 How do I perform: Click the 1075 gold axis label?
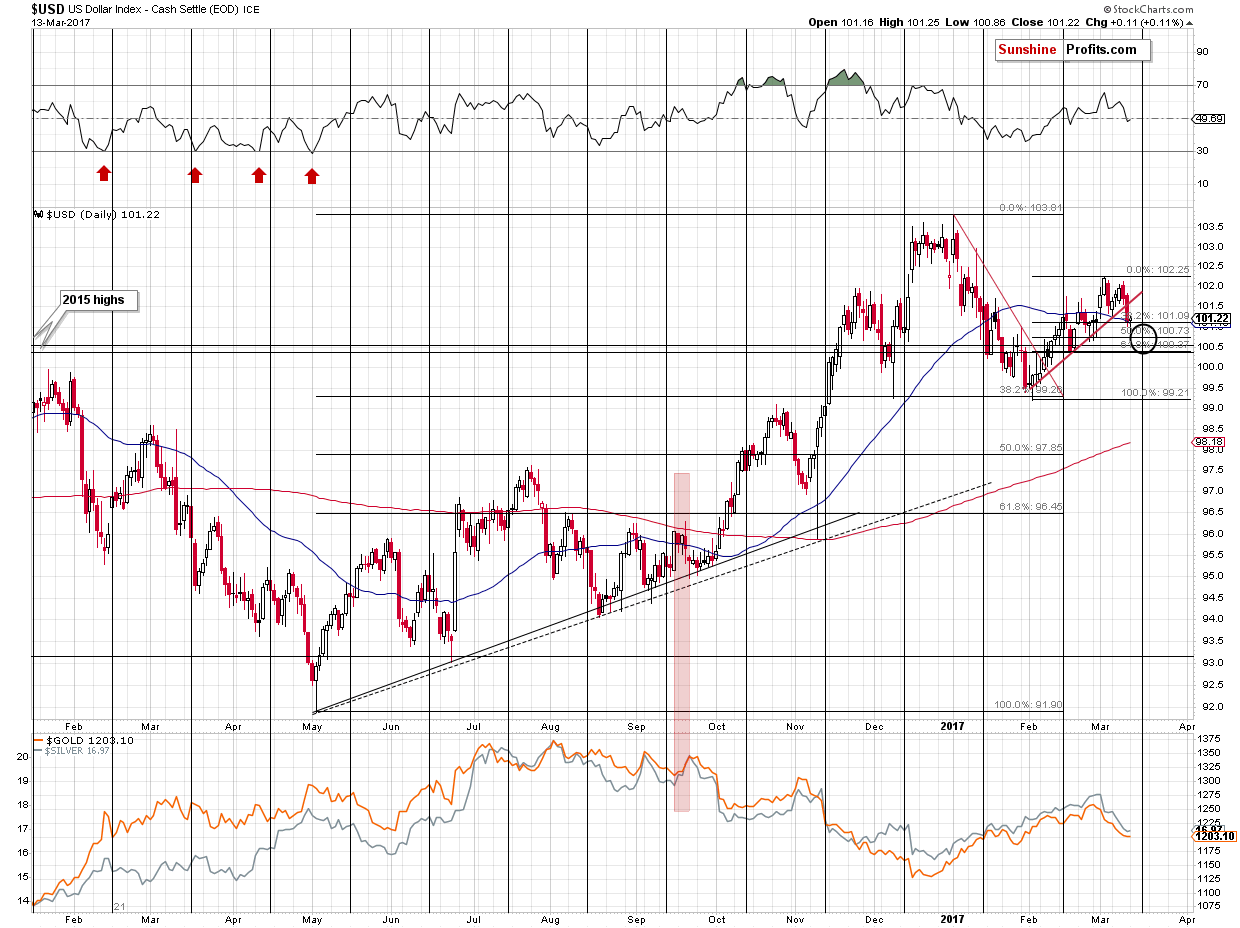[x=1208, y=906]
